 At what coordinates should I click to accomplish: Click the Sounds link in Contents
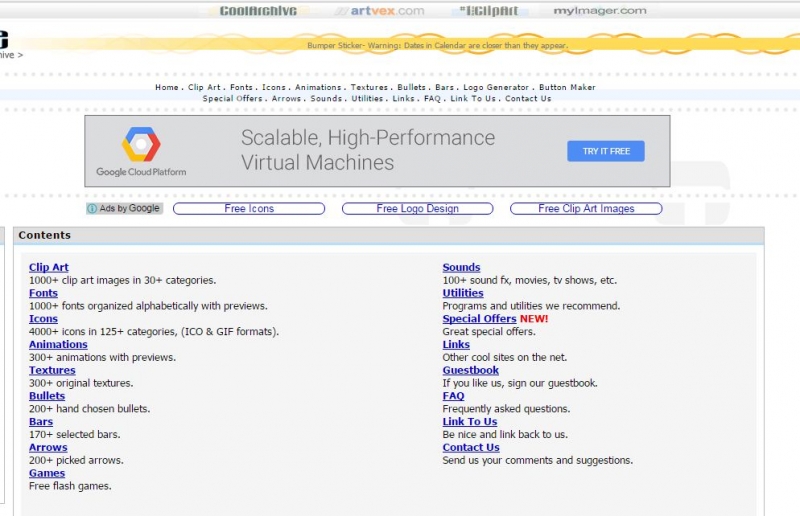coord(461,267)
